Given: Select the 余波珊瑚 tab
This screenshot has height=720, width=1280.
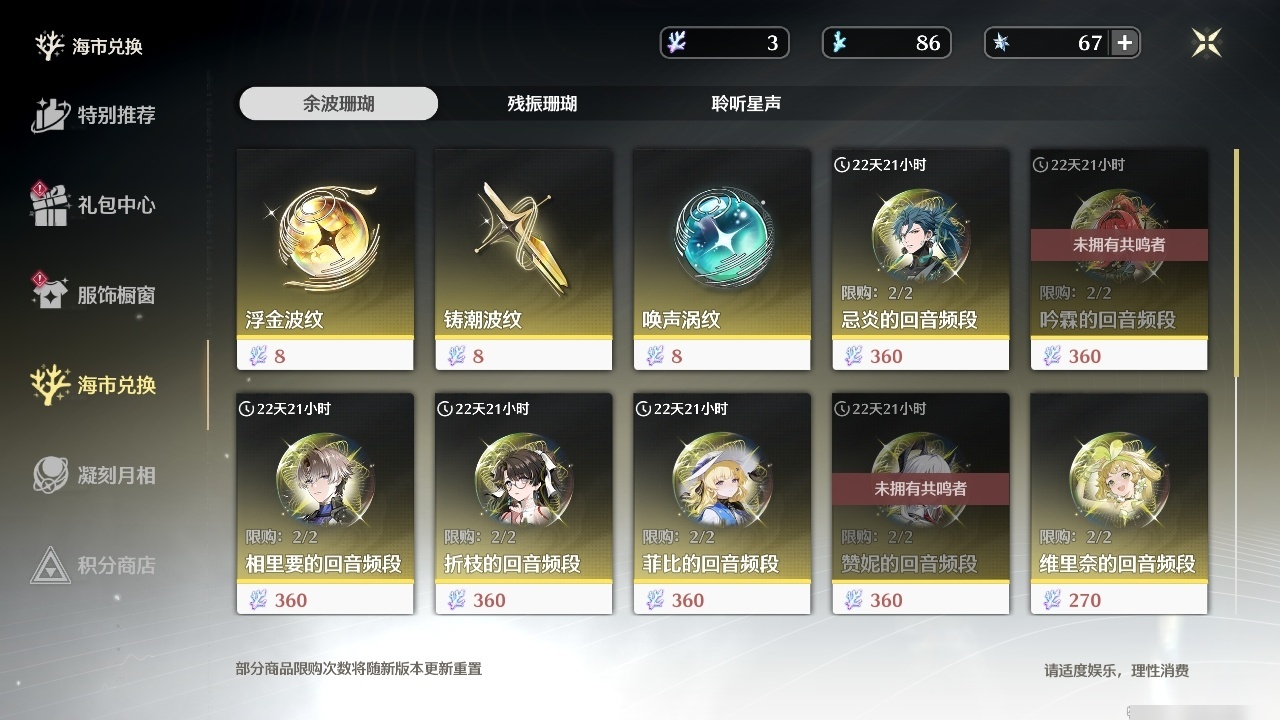Looking at the screenshot, I should (339, 104).
